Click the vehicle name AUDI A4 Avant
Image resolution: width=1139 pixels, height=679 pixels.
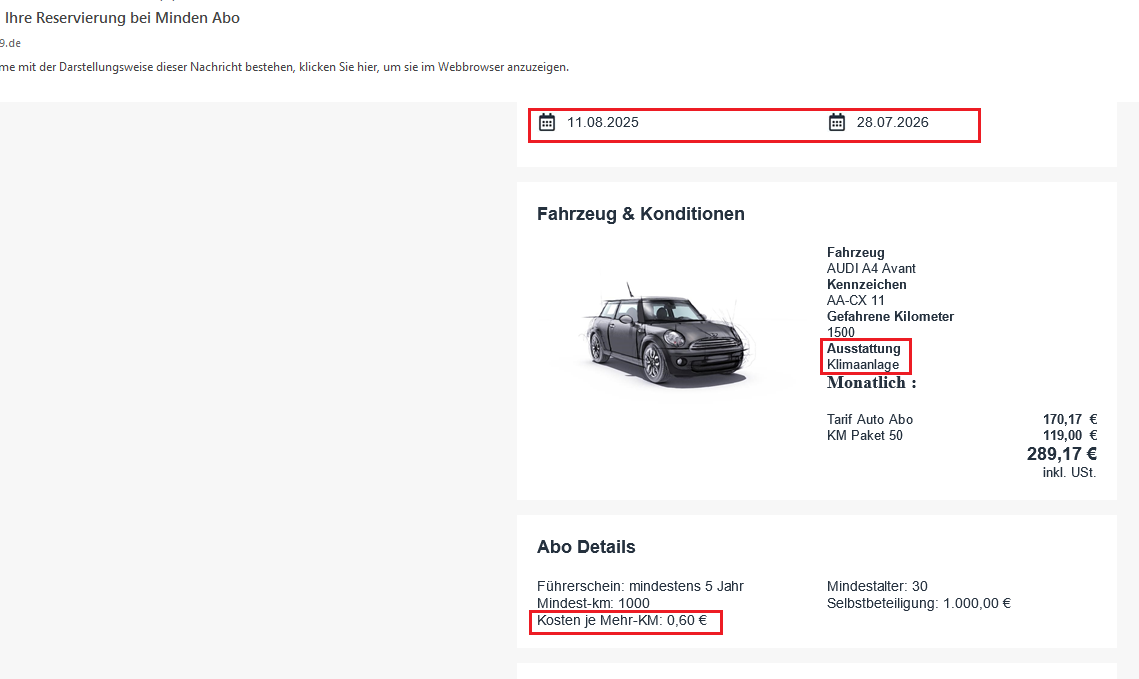click(x=871, y=268)
